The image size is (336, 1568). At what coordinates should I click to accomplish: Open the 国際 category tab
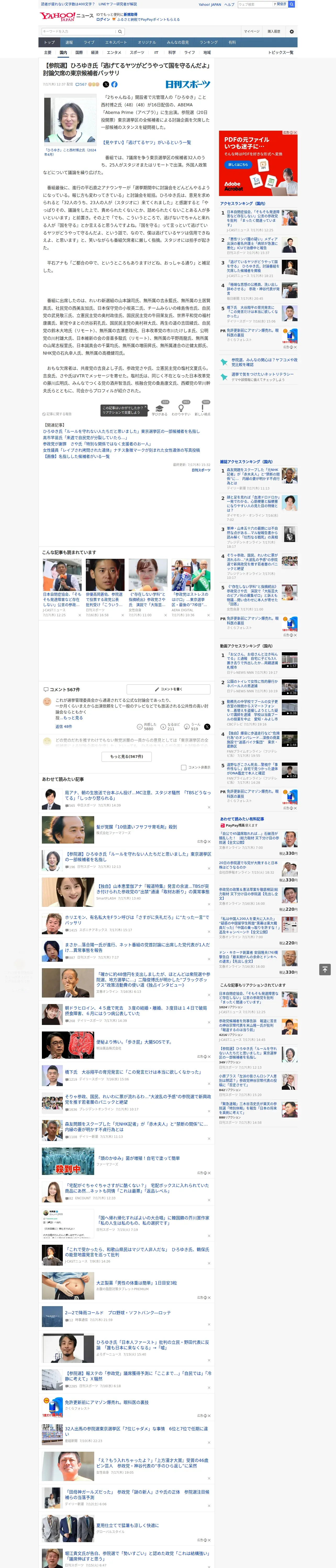79,52
